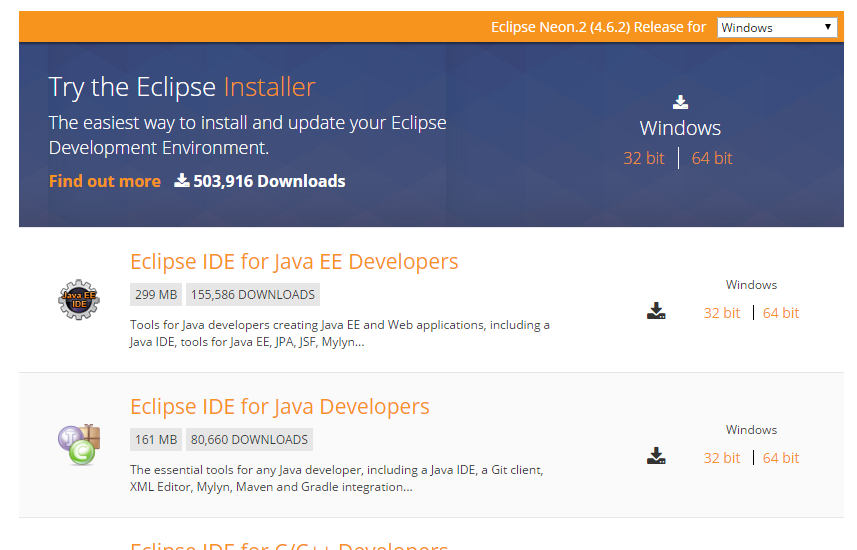Image resolution: width=857 pixels, height=550 pixels.
Task: Choose 64 bit for Java EE Developers
Action: click(780, 313)
